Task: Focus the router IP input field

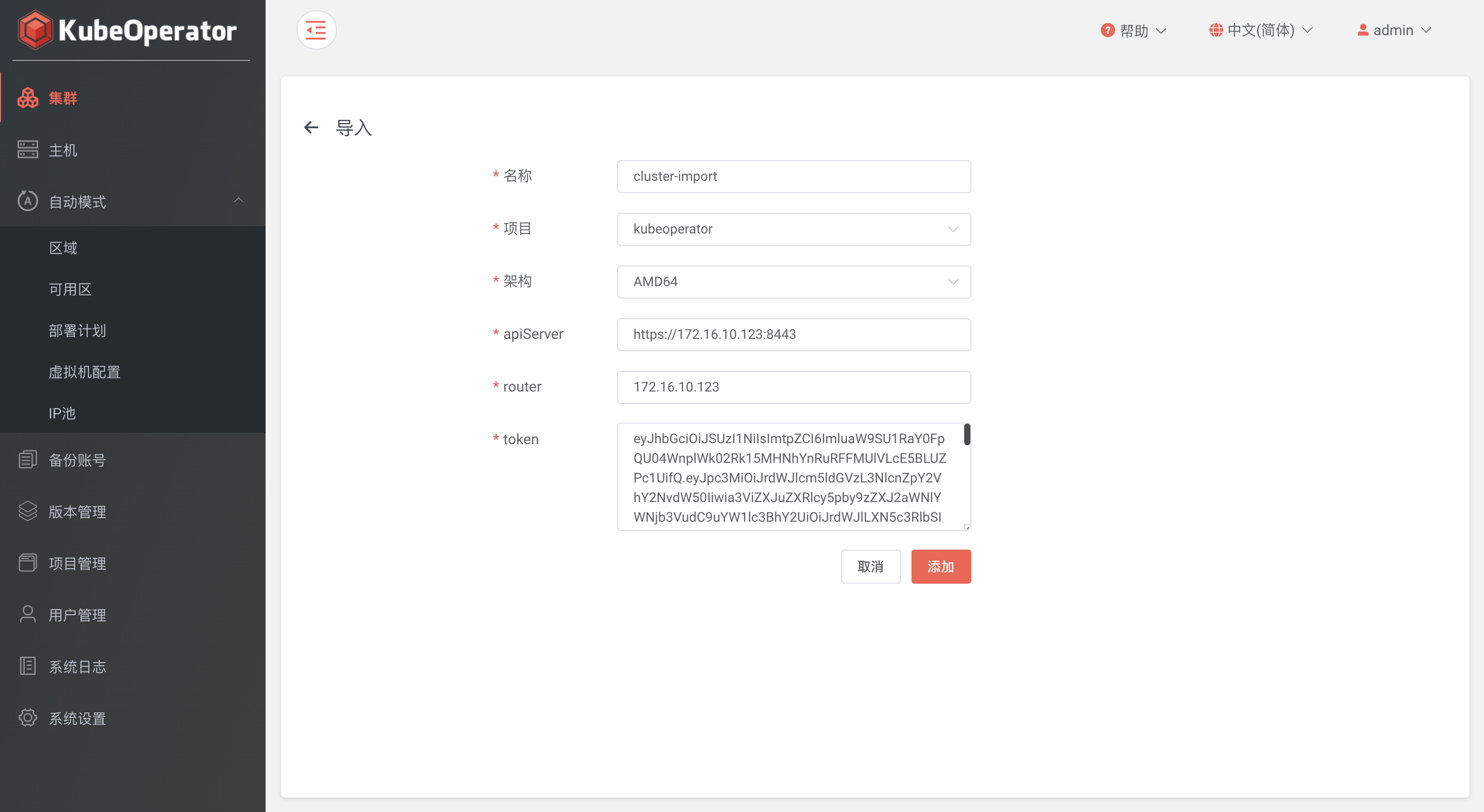Action: coord(794,387)
